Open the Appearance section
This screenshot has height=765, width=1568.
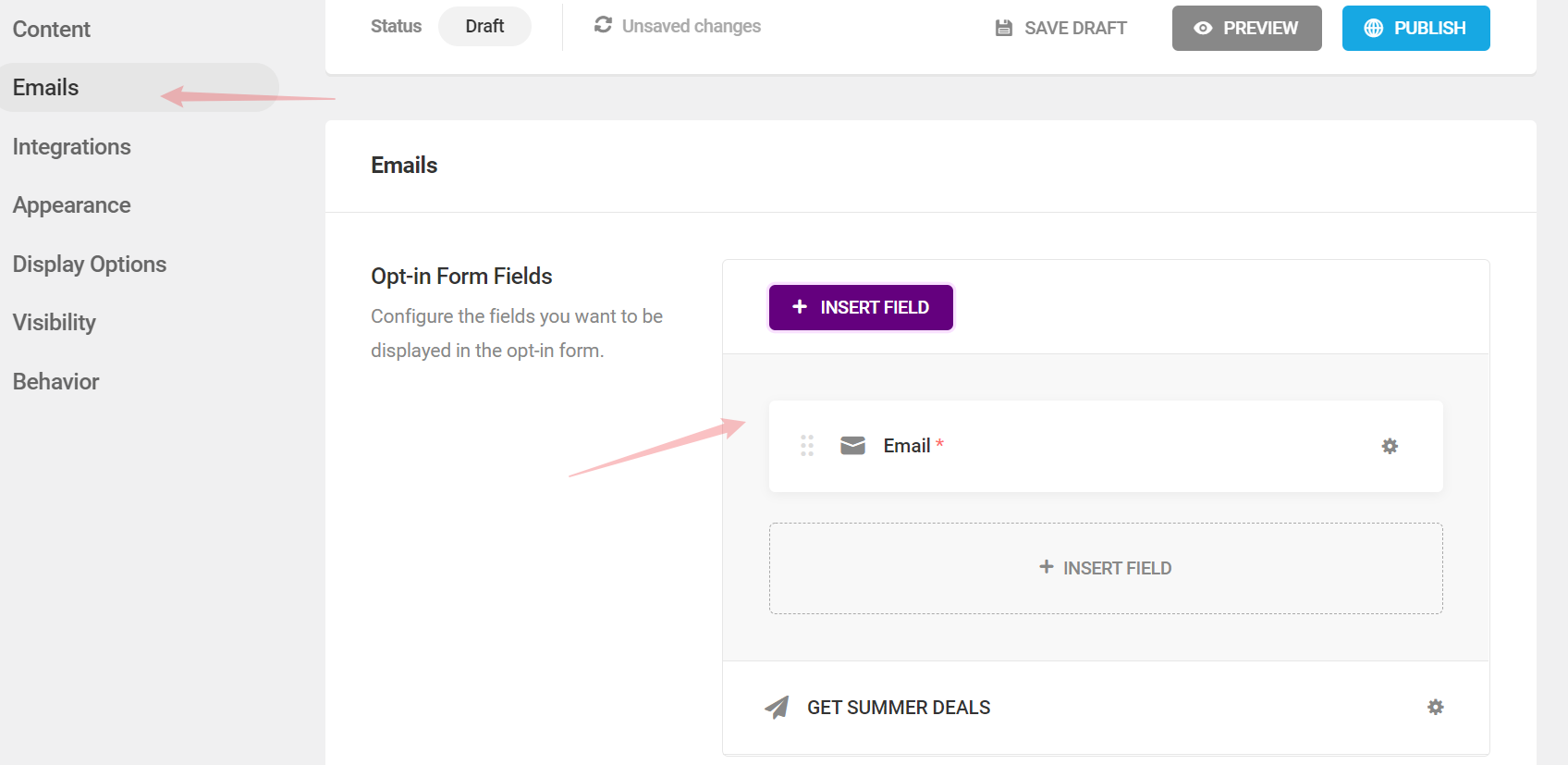pyautogui.click(x=72, y=205)
